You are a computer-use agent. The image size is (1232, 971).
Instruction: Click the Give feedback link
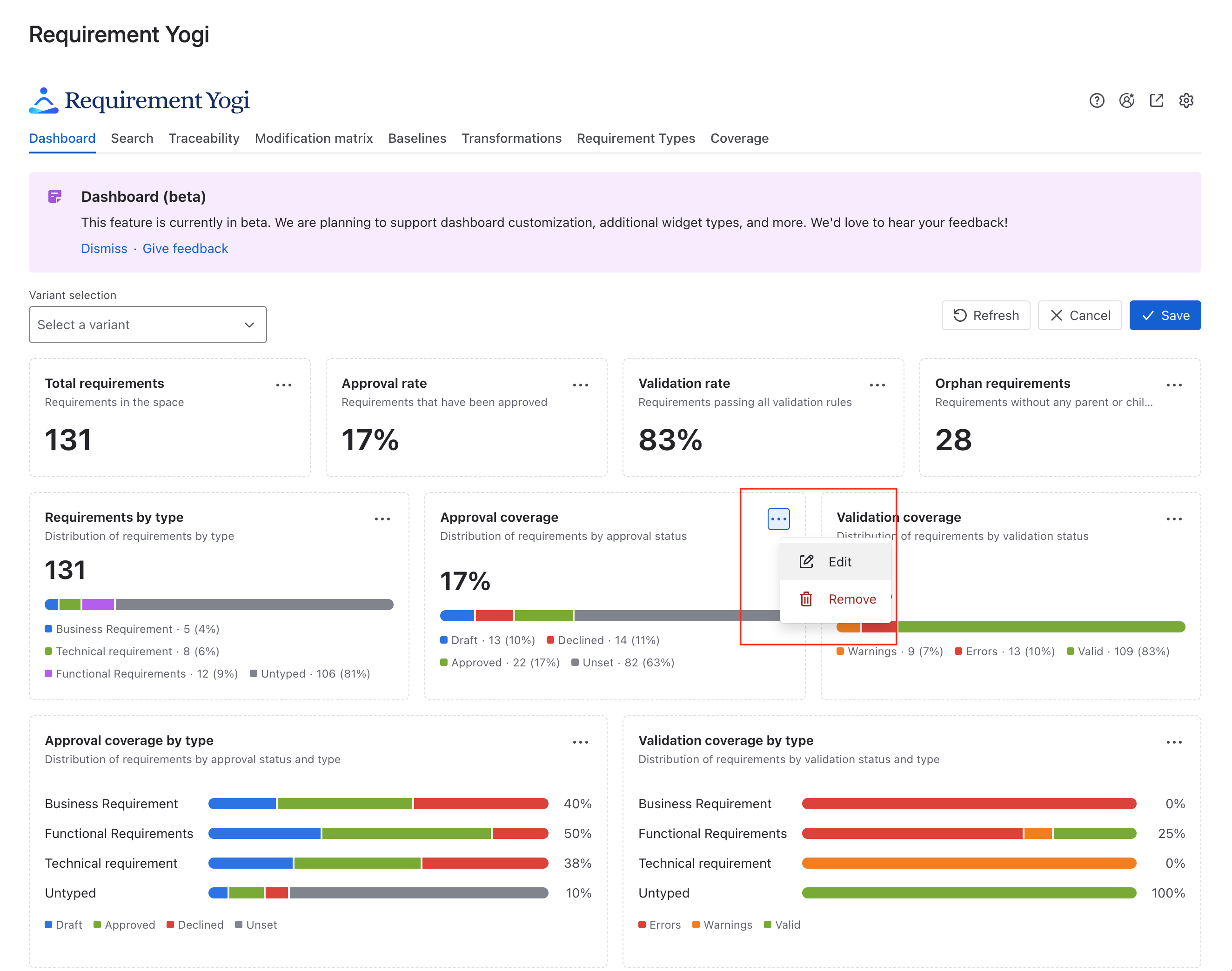pos(185,248)
